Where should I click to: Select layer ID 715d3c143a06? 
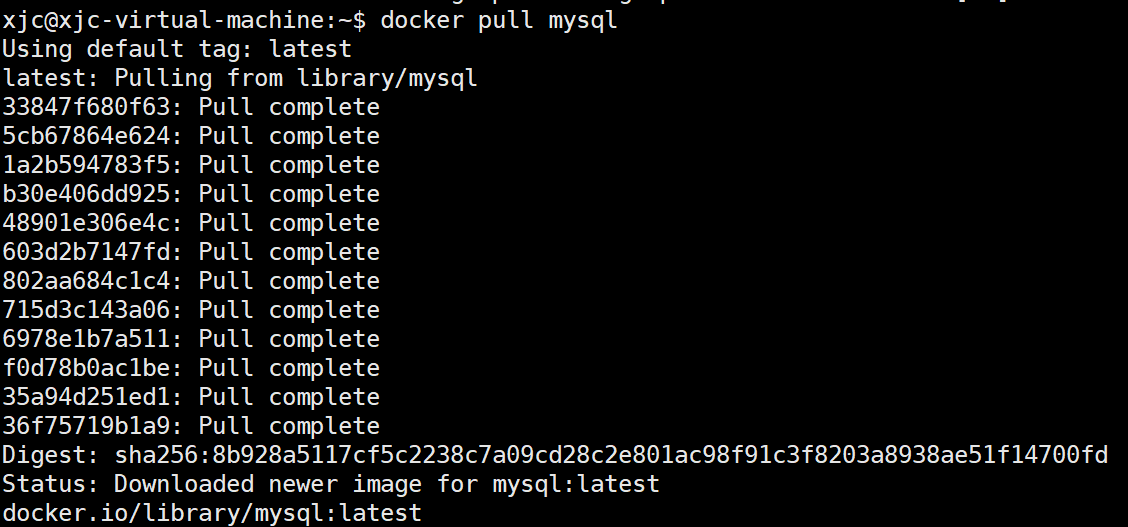[86, 310]
